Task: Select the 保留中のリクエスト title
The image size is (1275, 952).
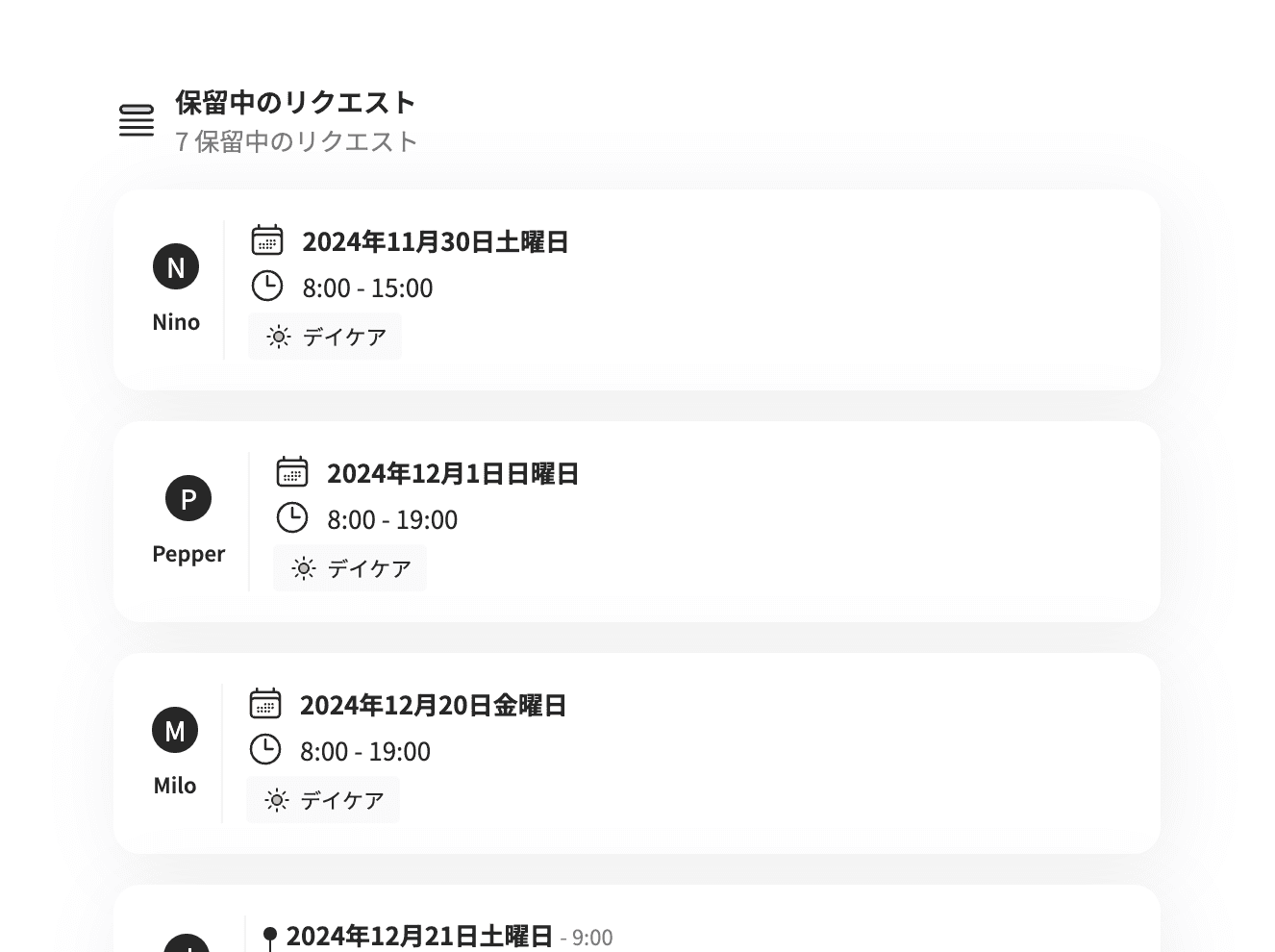Action: 294,102
